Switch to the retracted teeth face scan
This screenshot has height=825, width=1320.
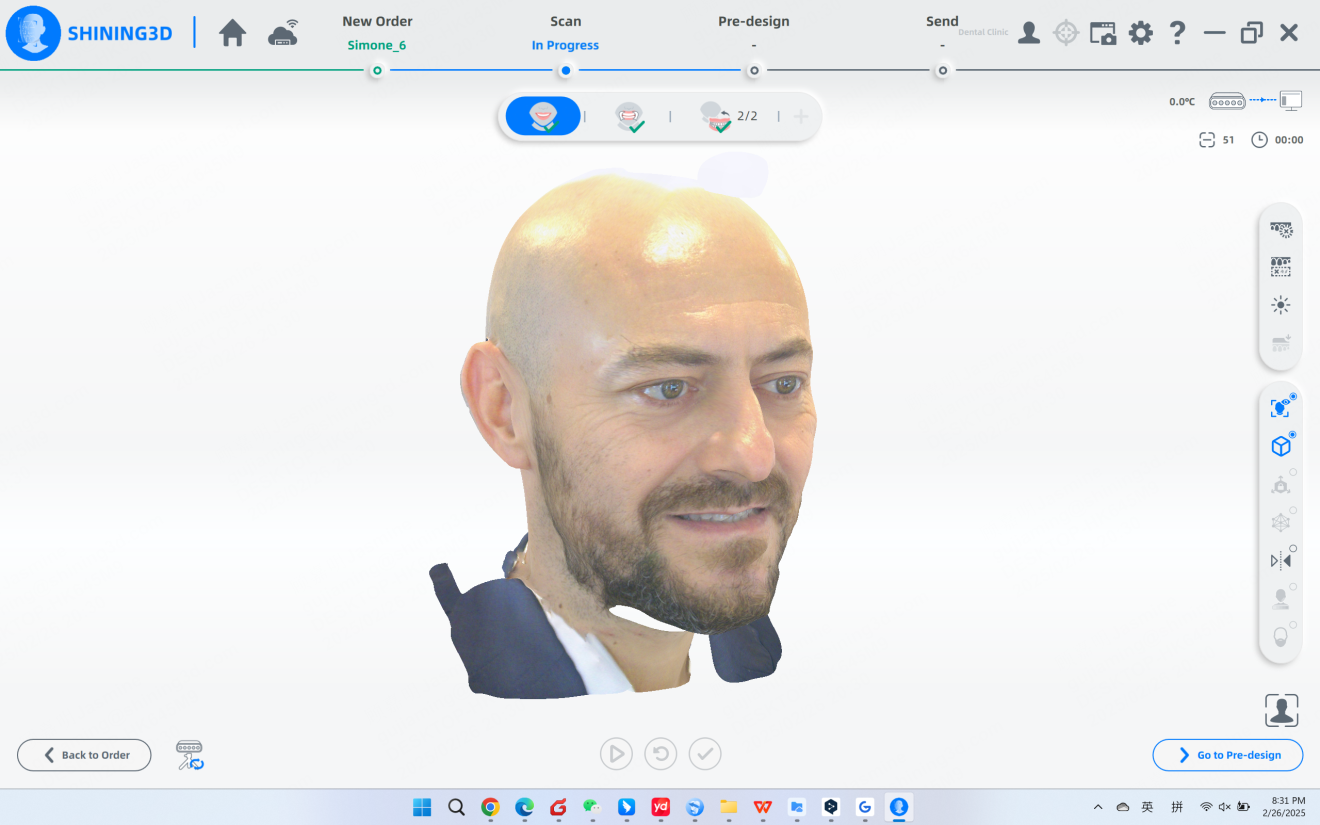(x=628, y=117)
